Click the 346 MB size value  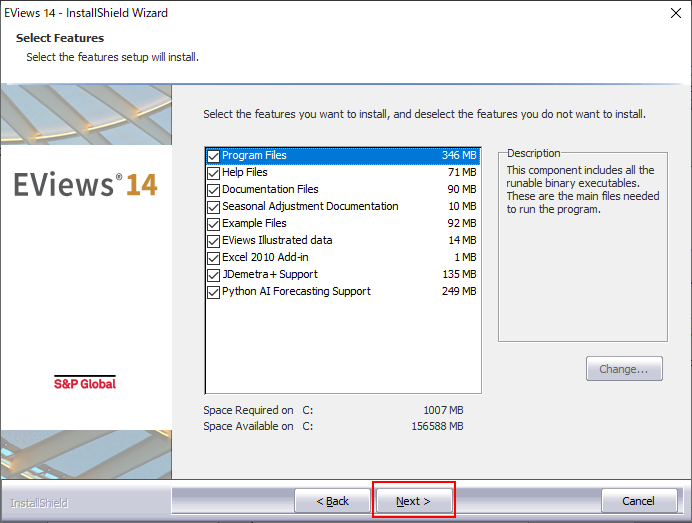[459, 155]
